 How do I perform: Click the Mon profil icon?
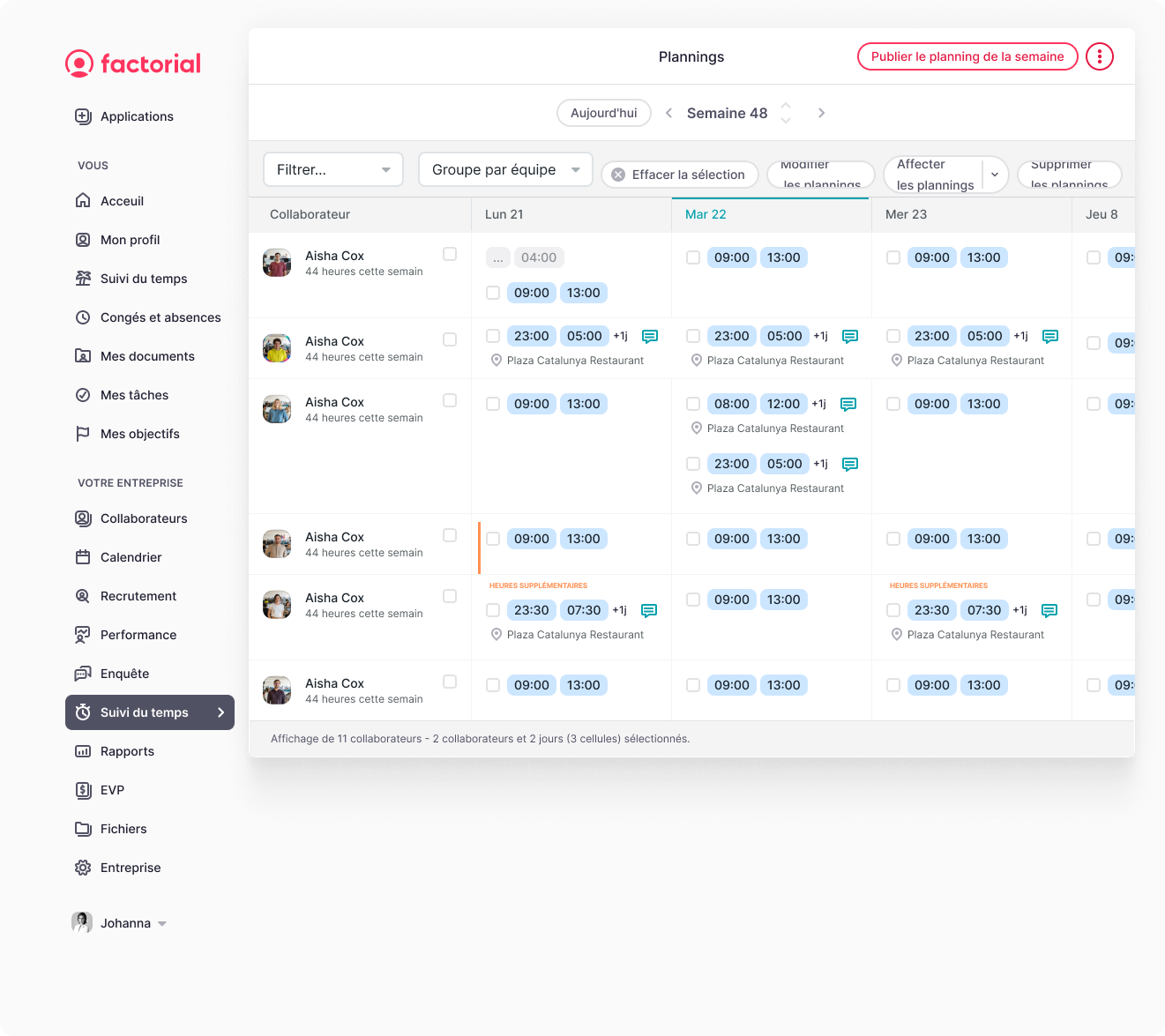click(x=83, y=240)
